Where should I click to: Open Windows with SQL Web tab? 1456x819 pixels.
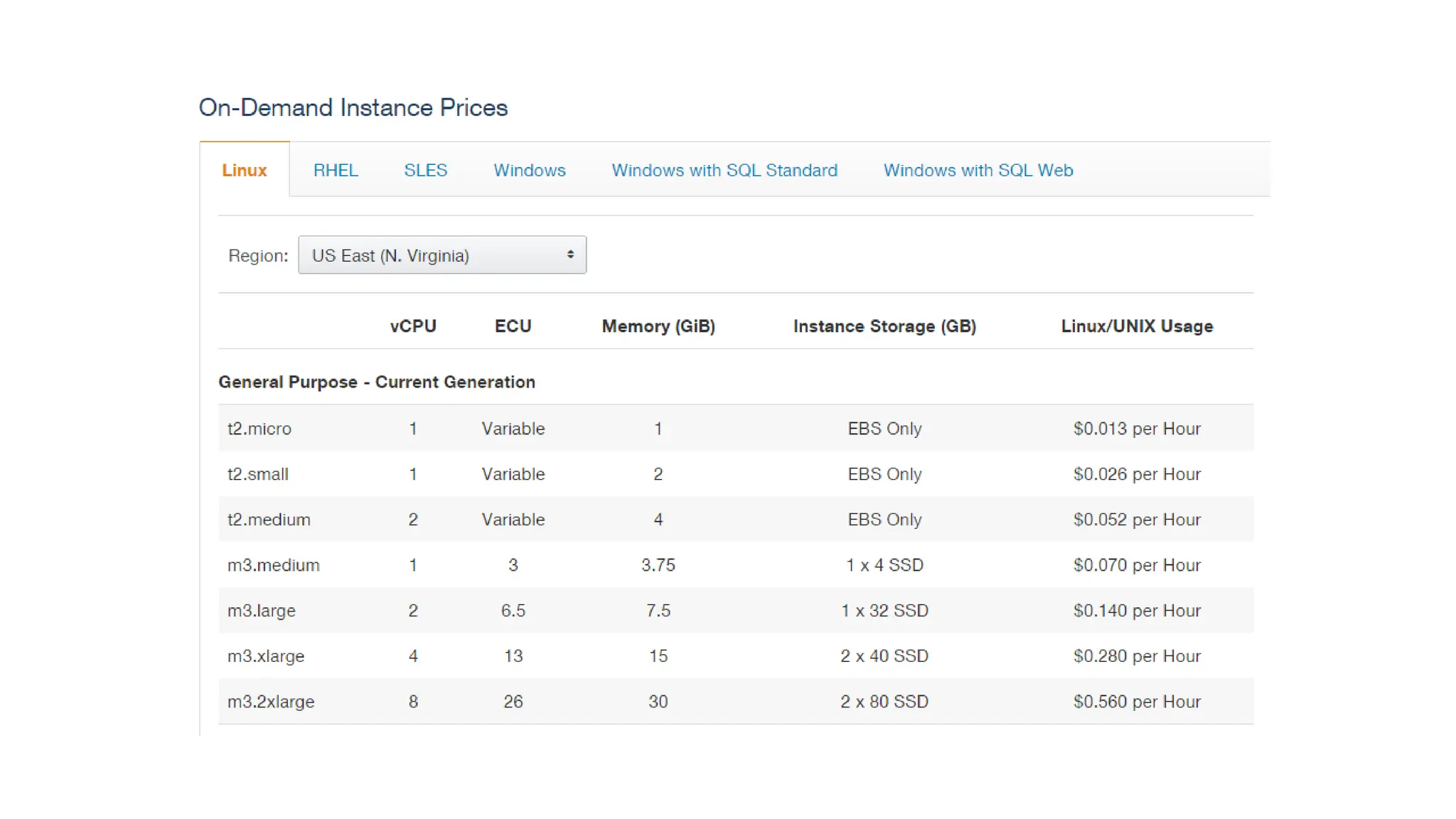point(978,171)
